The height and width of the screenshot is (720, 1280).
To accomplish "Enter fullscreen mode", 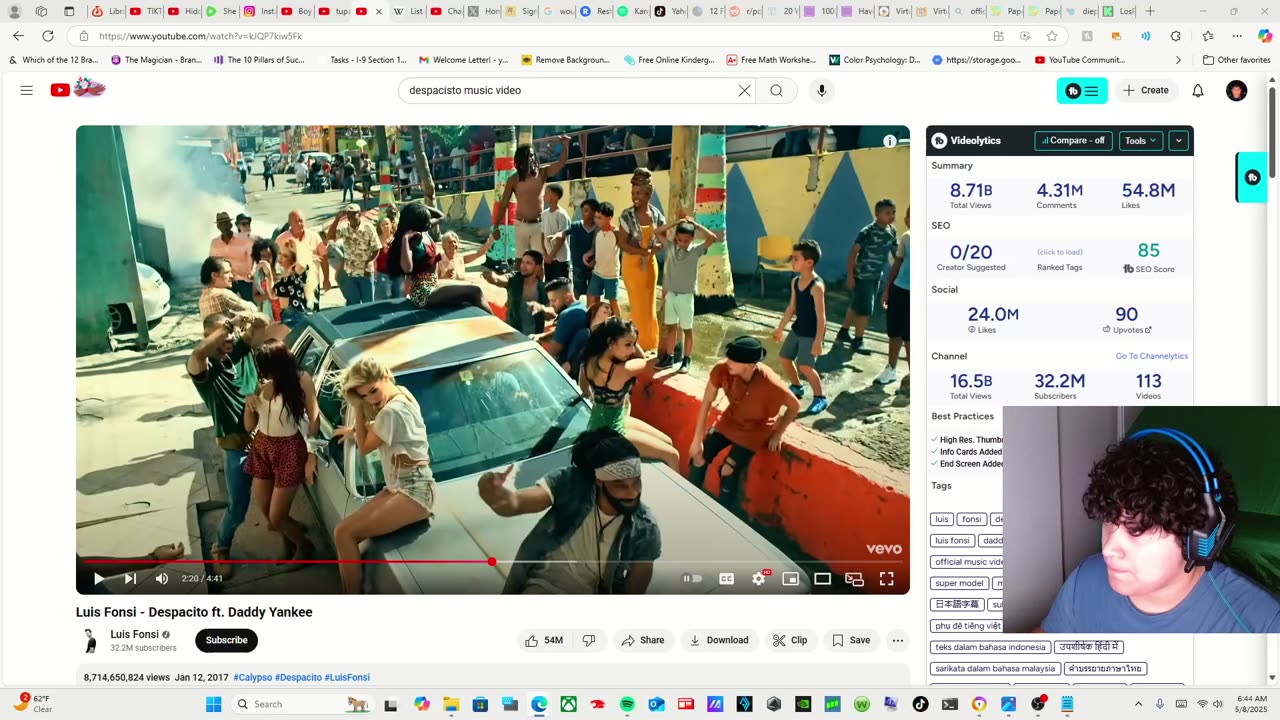I will click(886, 578).
